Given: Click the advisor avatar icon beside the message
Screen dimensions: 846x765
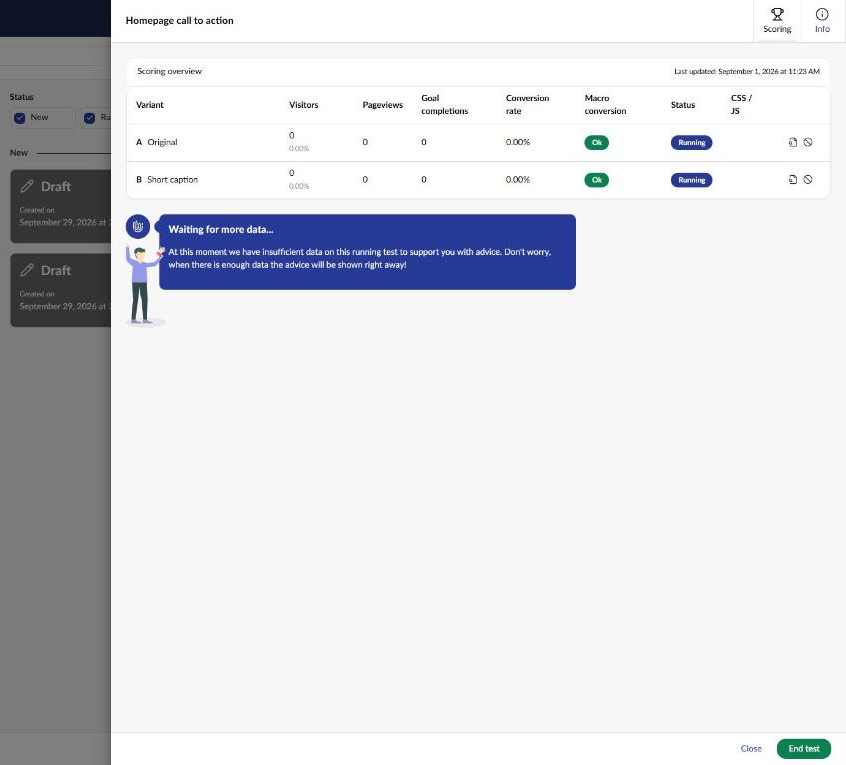Looking at the screenshot, I should click(x=138, y=226).
